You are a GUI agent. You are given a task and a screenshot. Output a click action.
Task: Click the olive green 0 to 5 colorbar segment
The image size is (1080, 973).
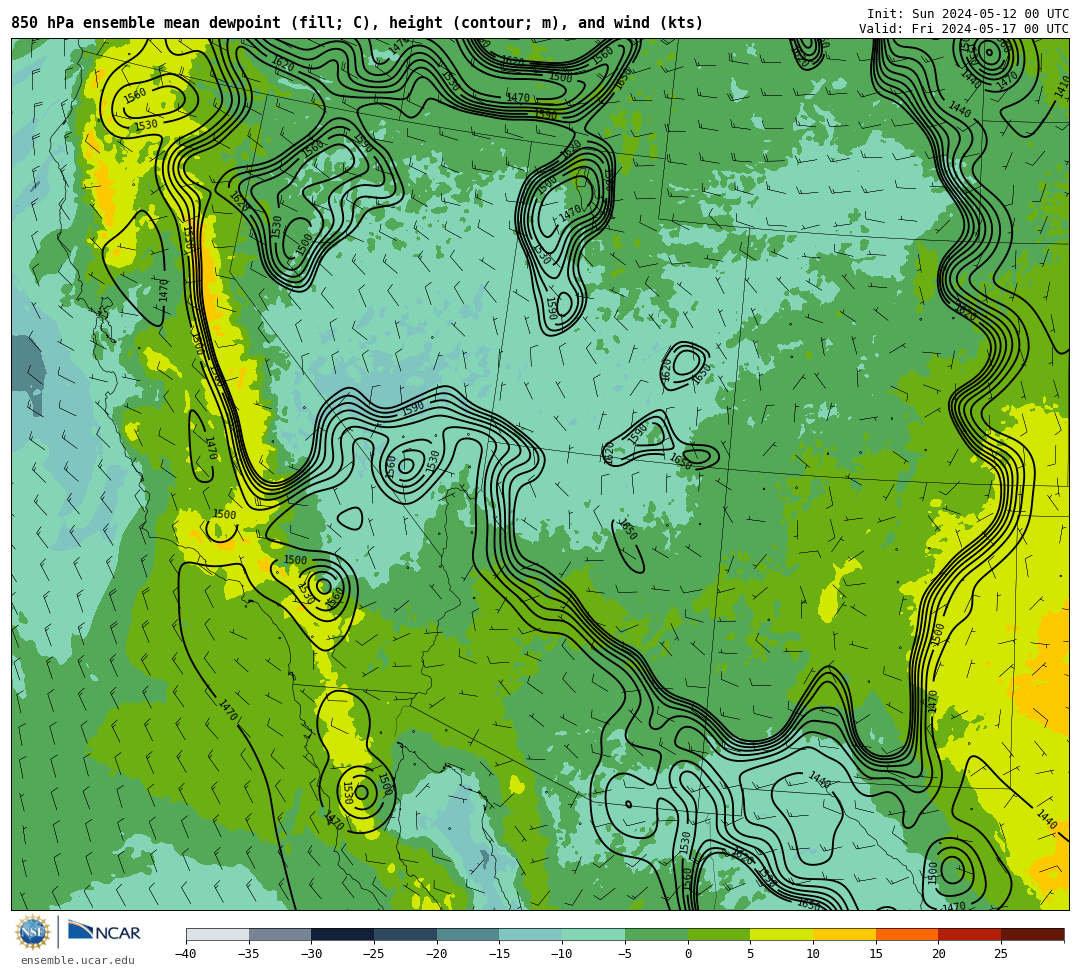719,934
